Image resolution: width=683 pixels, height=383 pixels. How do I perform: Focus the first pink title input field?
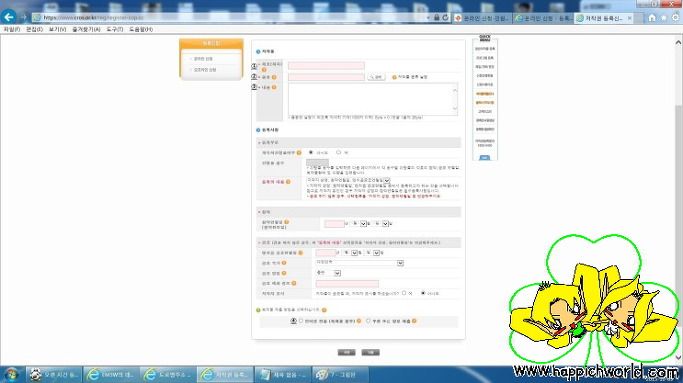click(x=326, y=66)
